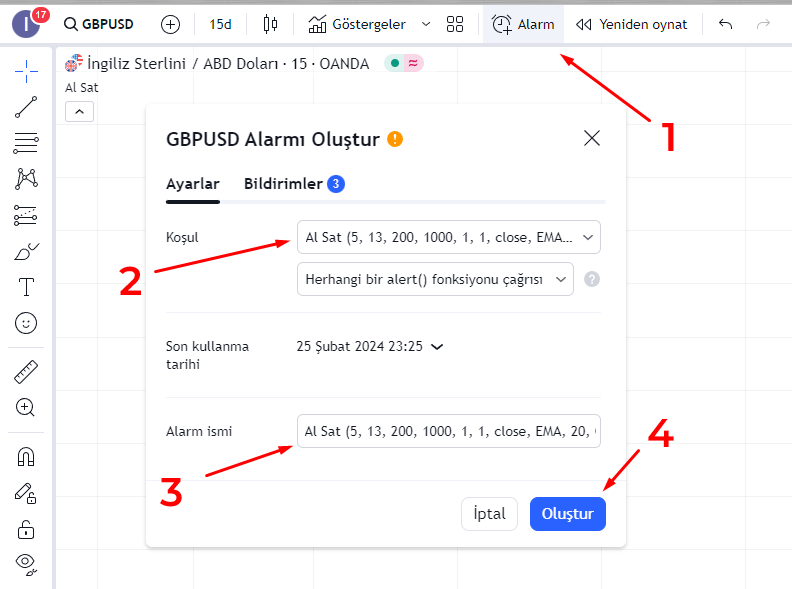This screenshot has width=792, height=589.
Task: Click the zoom in magnifier tool
Action: (x=26, y=408)
